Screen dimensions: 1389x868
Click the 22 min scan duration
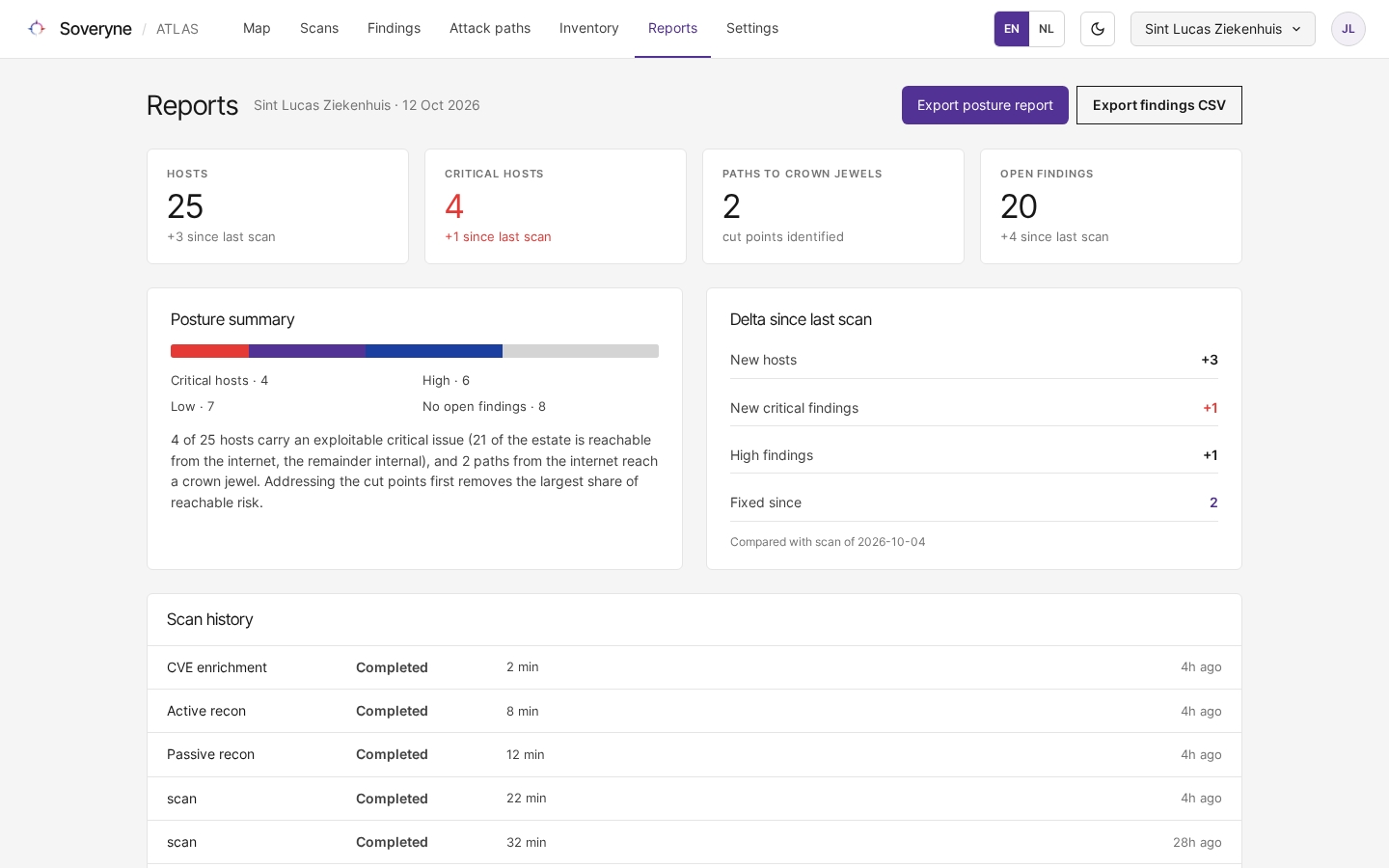point(527,799)
